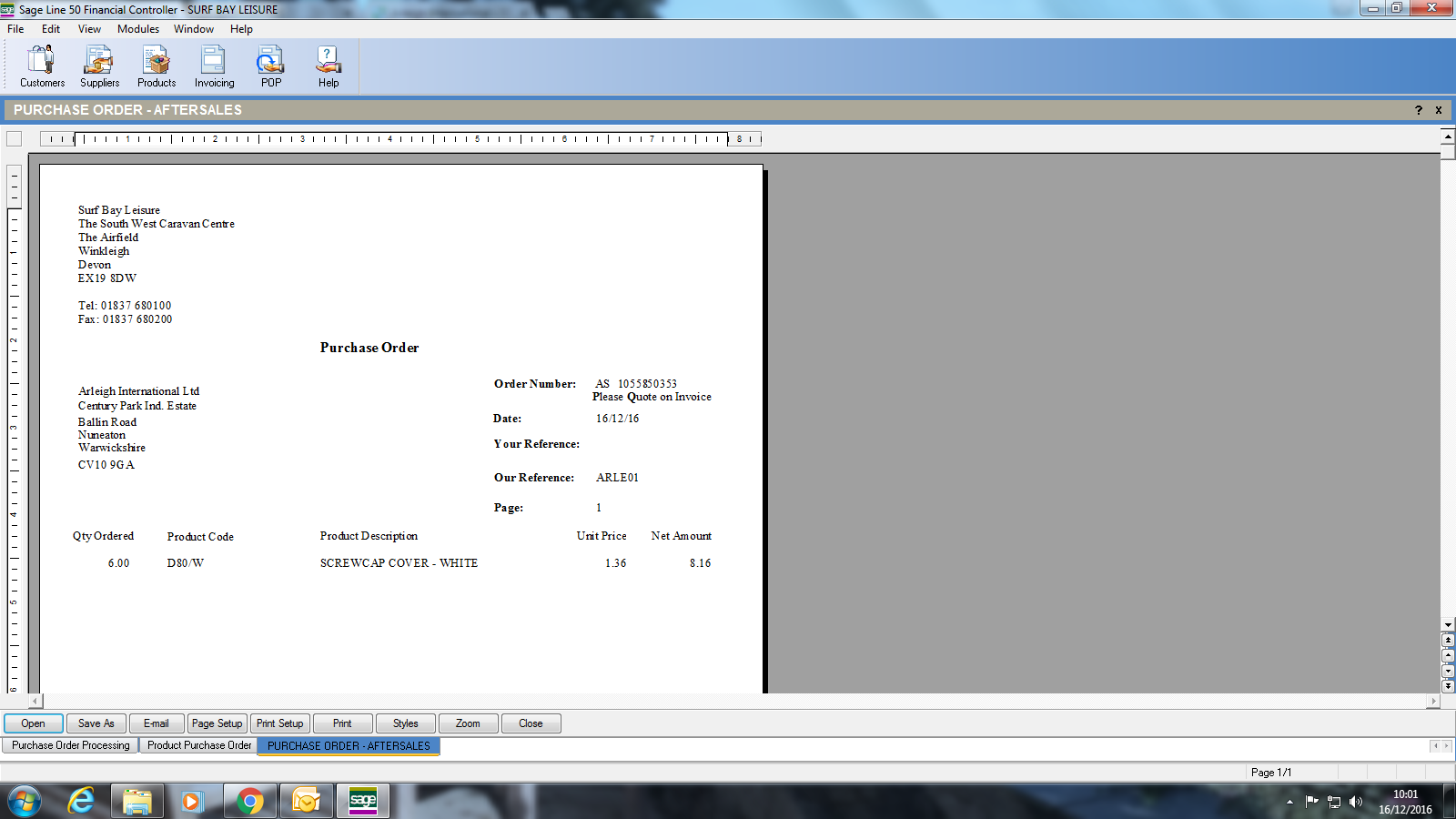This screenshot has width=1456, height=819.
Task: Click the vertical scrollbar down arrow
Action: tap(1448, 625)
